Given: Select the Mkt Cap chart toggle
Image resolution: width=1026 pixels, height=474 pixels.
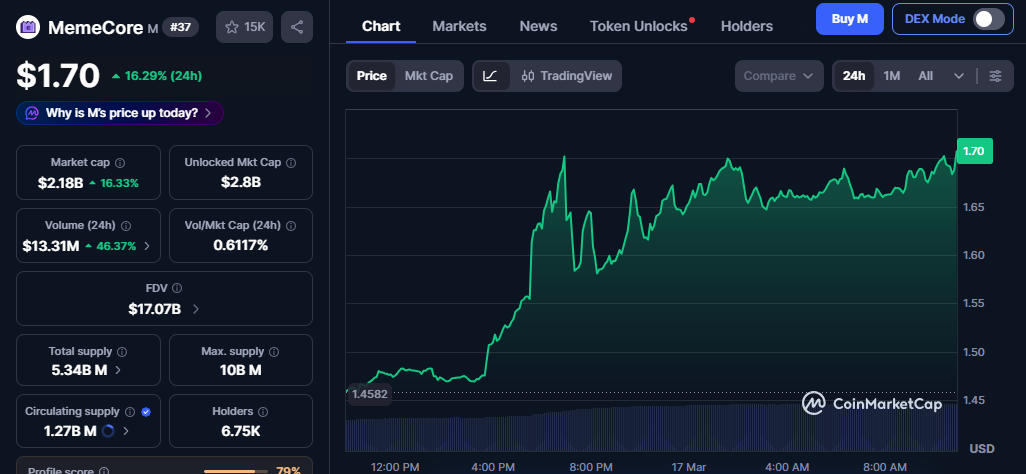Looking at the screenshot, I should 429,76.
